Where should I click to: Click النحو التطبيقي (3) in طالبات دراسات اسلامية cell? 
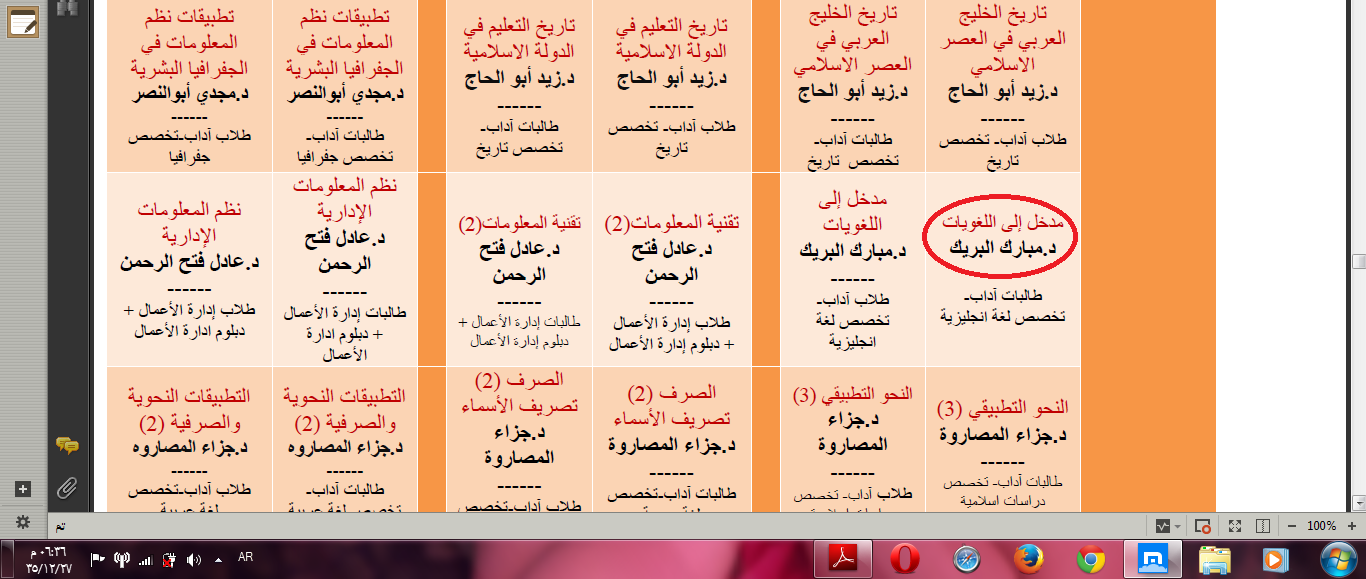(1003, 409)
